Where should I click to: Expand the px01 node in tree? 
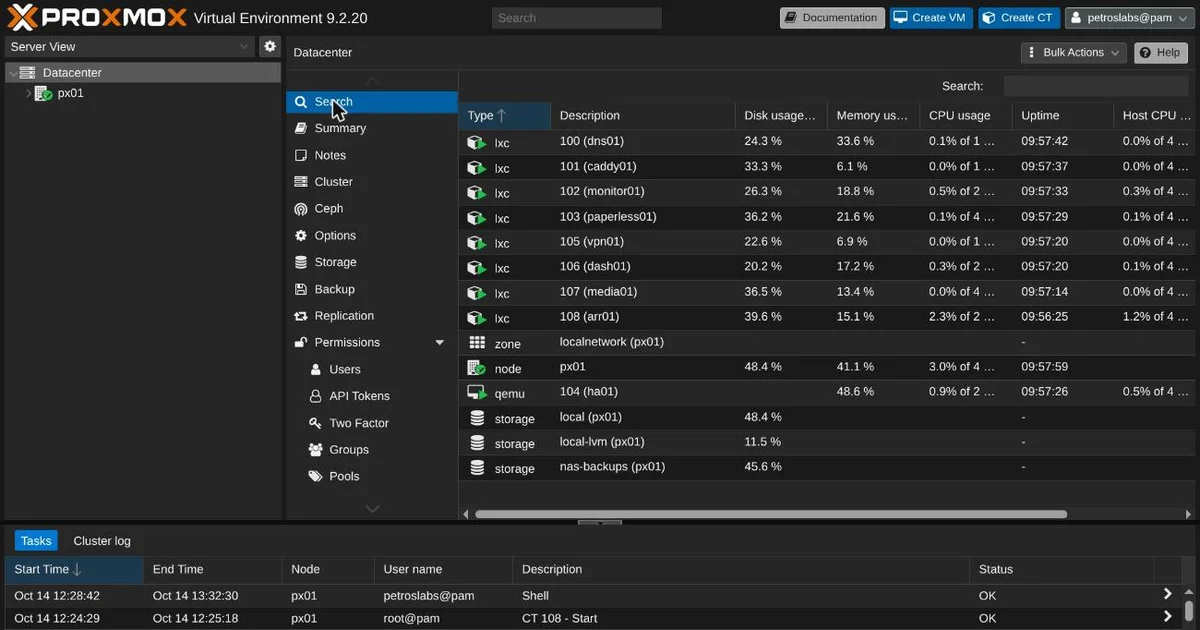point(28,93)
